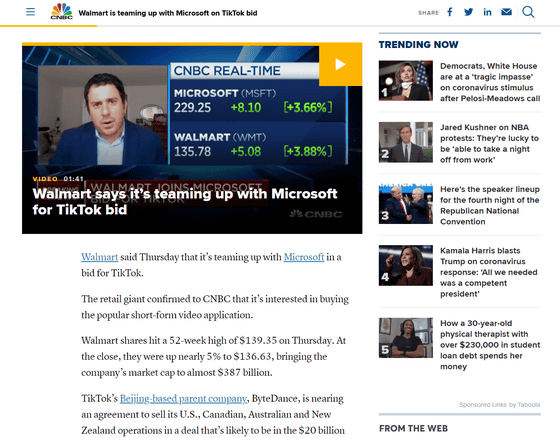Viewport: 560px width, 438px height.
Task: Click the video headline about Walmart teaming up
Action: (185, 201)
